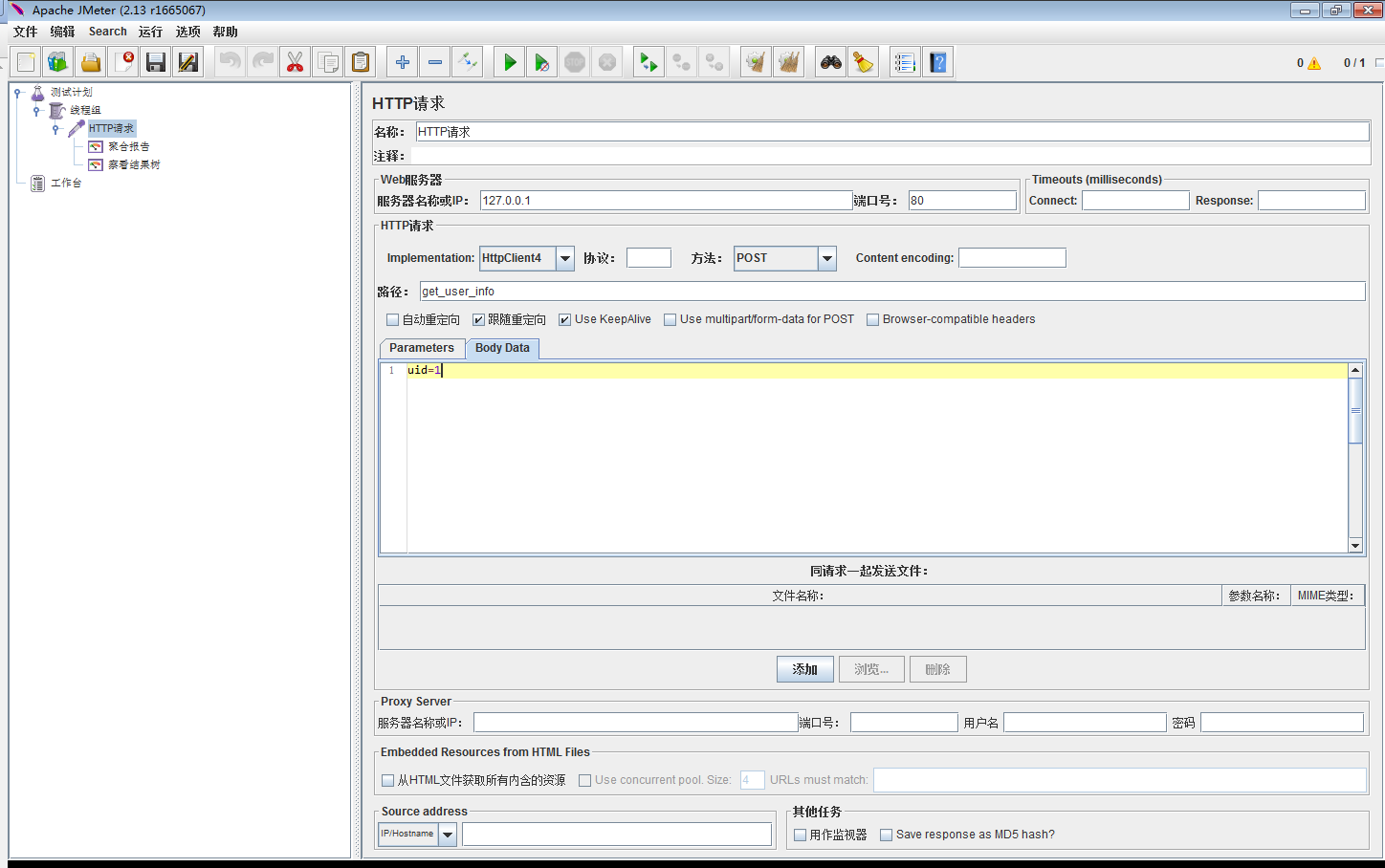Viewport: 1385px width, 868px height.
Task: Switch to the Parameters tab
Action: [x=422, y=348]
